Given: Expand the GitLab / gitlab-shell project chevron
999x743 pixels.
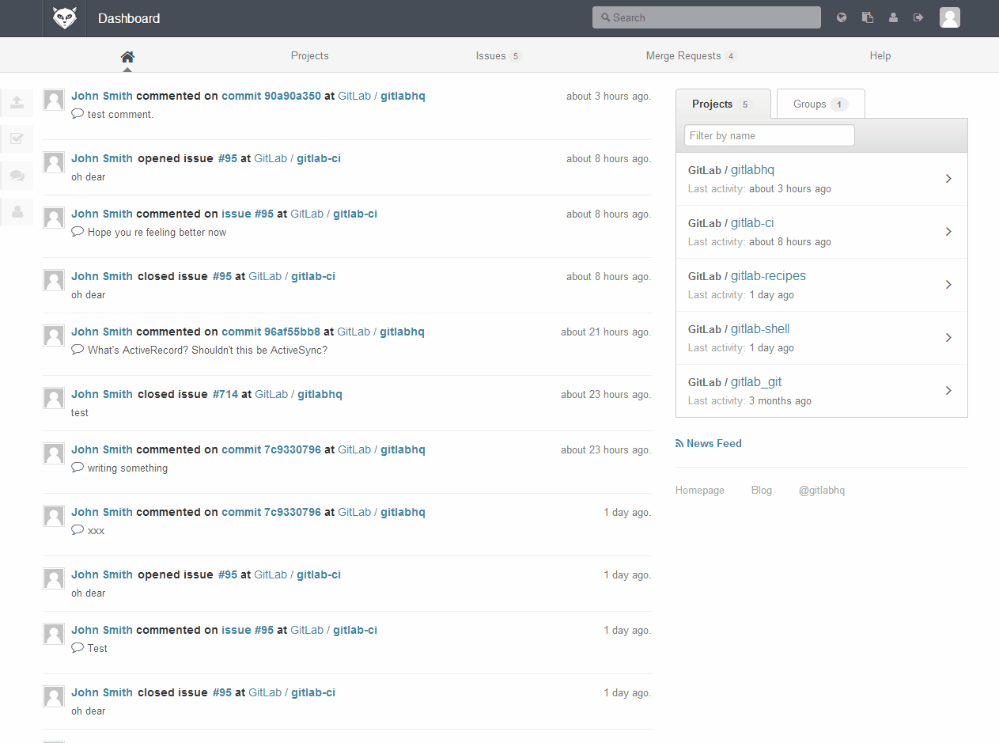Looking at the screenshot, I should pos(948,337).
